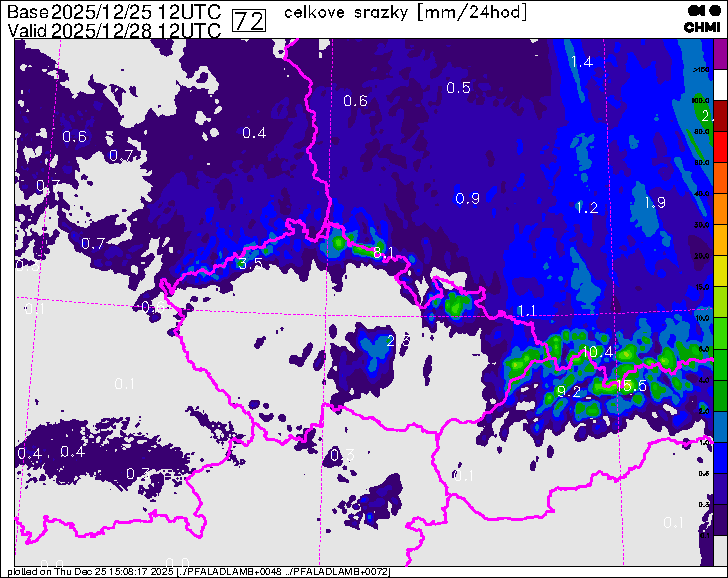Click the boxed forecast hour 72
This screenshot has height=578, width=728.
click(247, 21)
